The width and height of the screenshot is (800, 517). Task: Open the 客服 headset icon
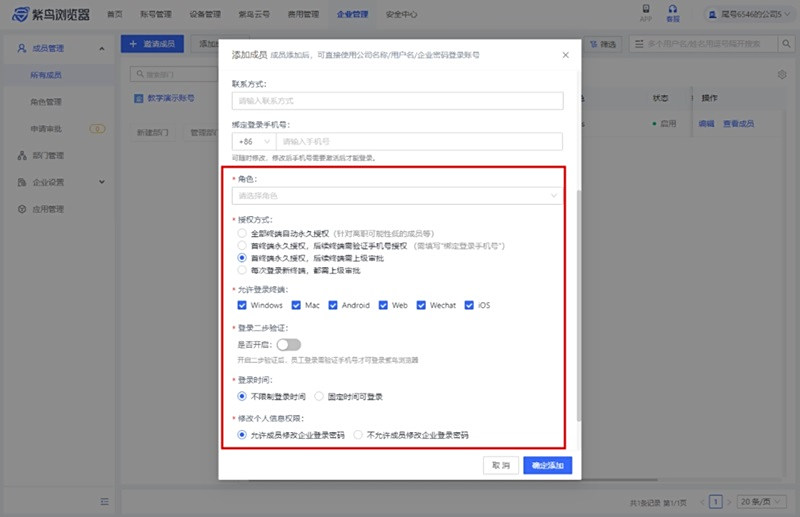tap(673, 12)
